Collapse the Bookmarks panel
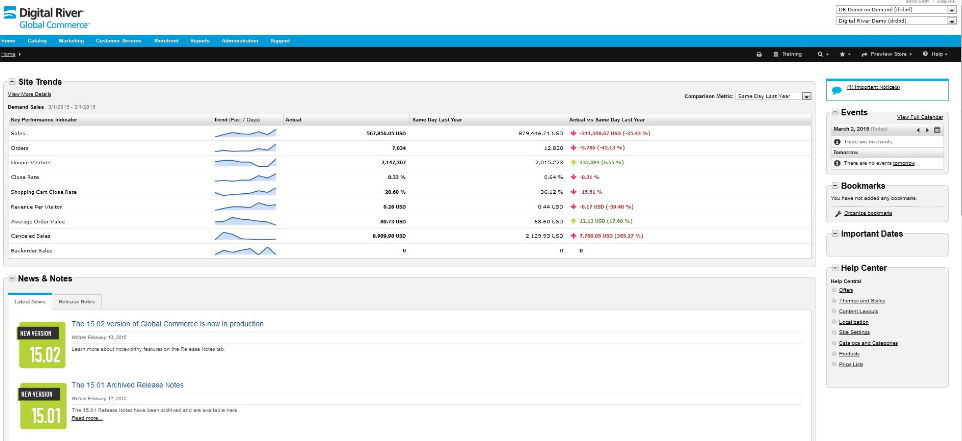The width and height of the screenshot is (962, 441). pos(834,186)
